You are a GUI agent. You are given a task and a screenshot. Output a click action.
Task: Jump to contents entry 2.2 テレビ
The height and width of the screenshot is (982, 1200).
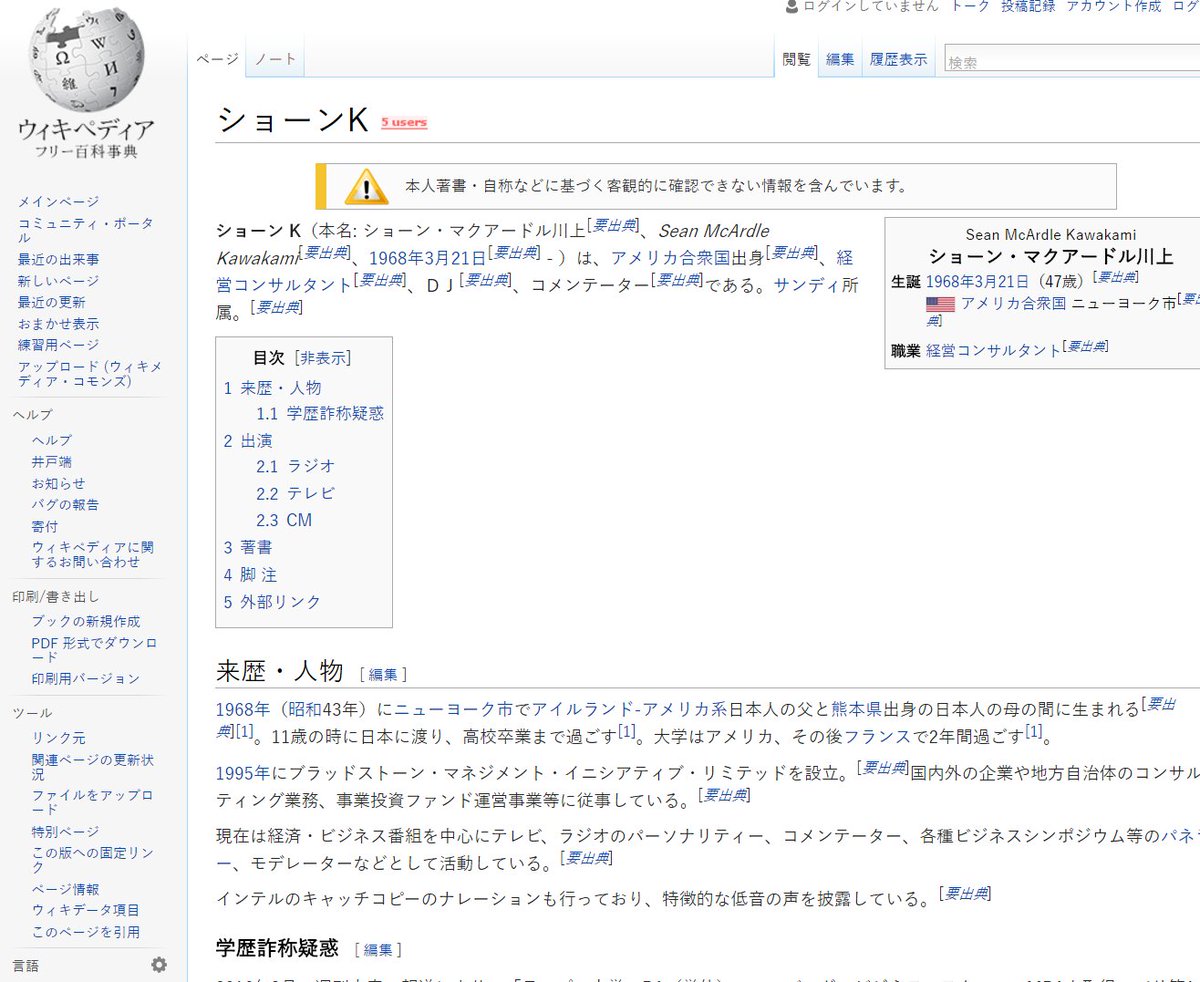pyautogui.click(x=295, y=493)
